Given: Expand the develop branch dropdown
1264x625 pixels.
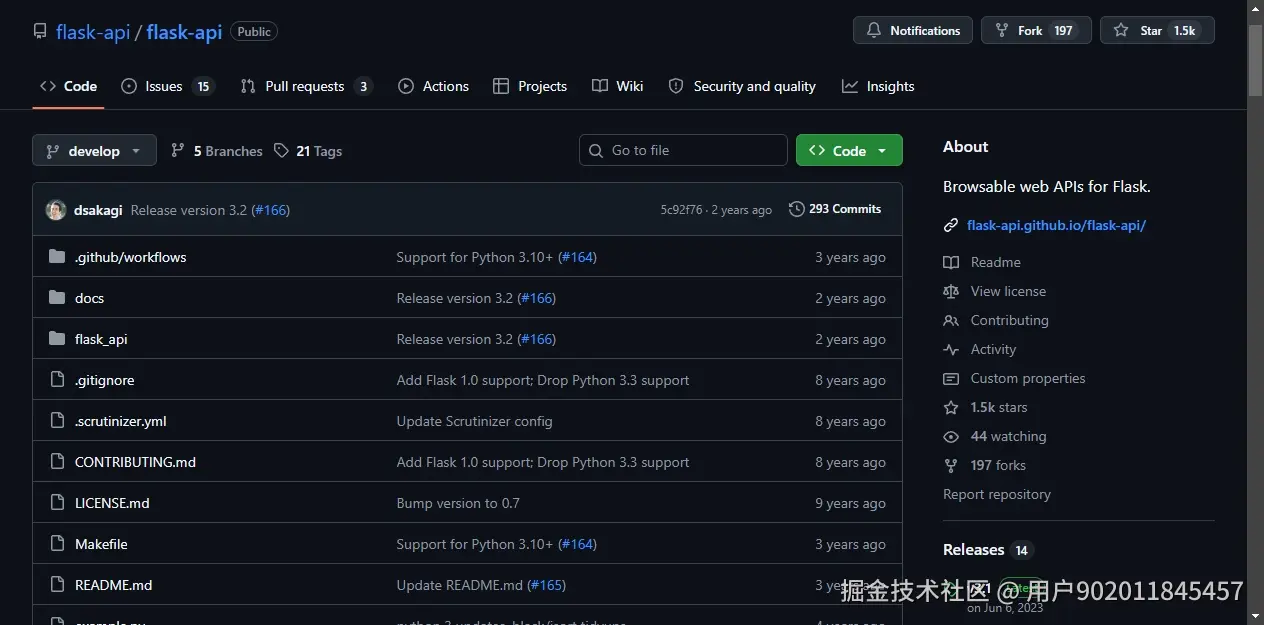Looking at the screenshot, I should pyautogui.click(x=94, y=150).
